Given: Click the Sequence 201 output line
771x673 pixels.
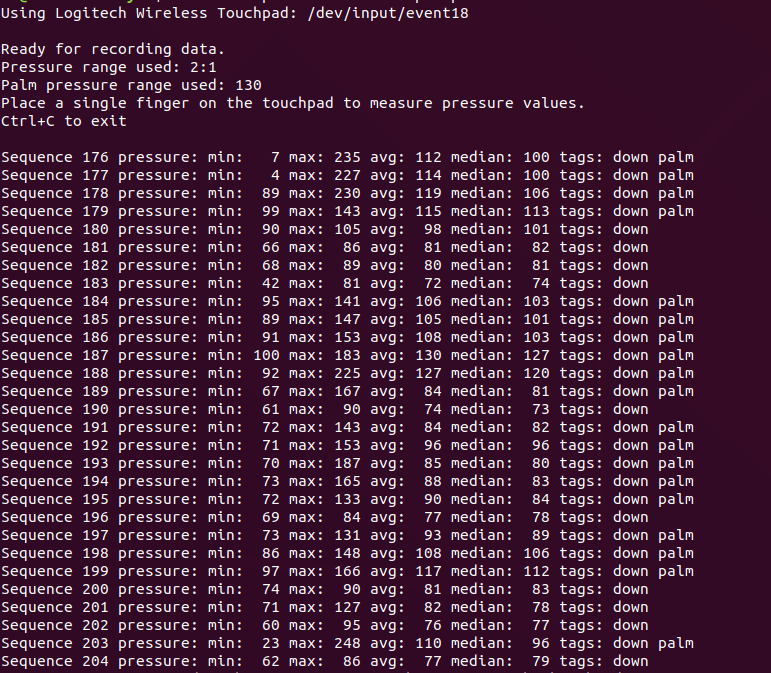Looking at the screenshot, I should point(325,607).
